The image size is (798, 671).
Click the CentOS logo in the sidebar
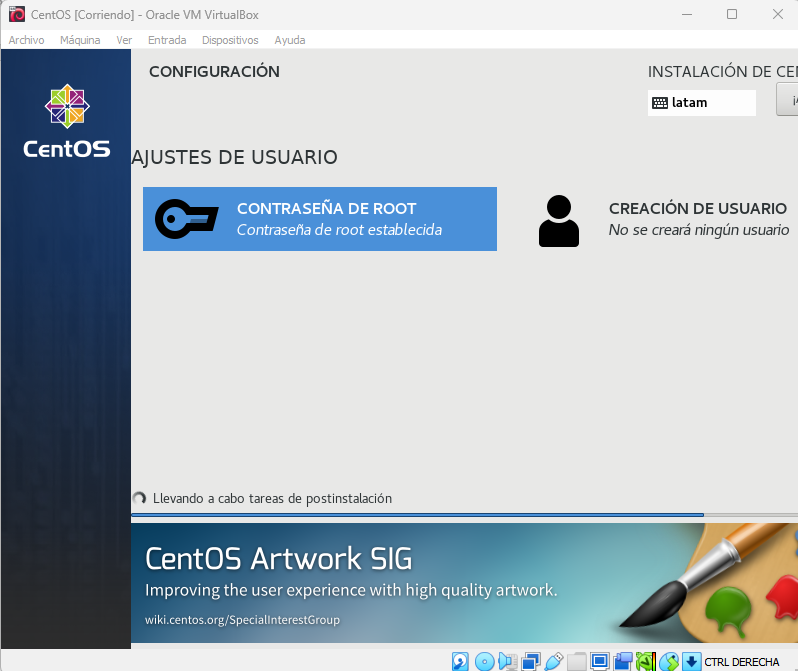(x=67, y=121)
